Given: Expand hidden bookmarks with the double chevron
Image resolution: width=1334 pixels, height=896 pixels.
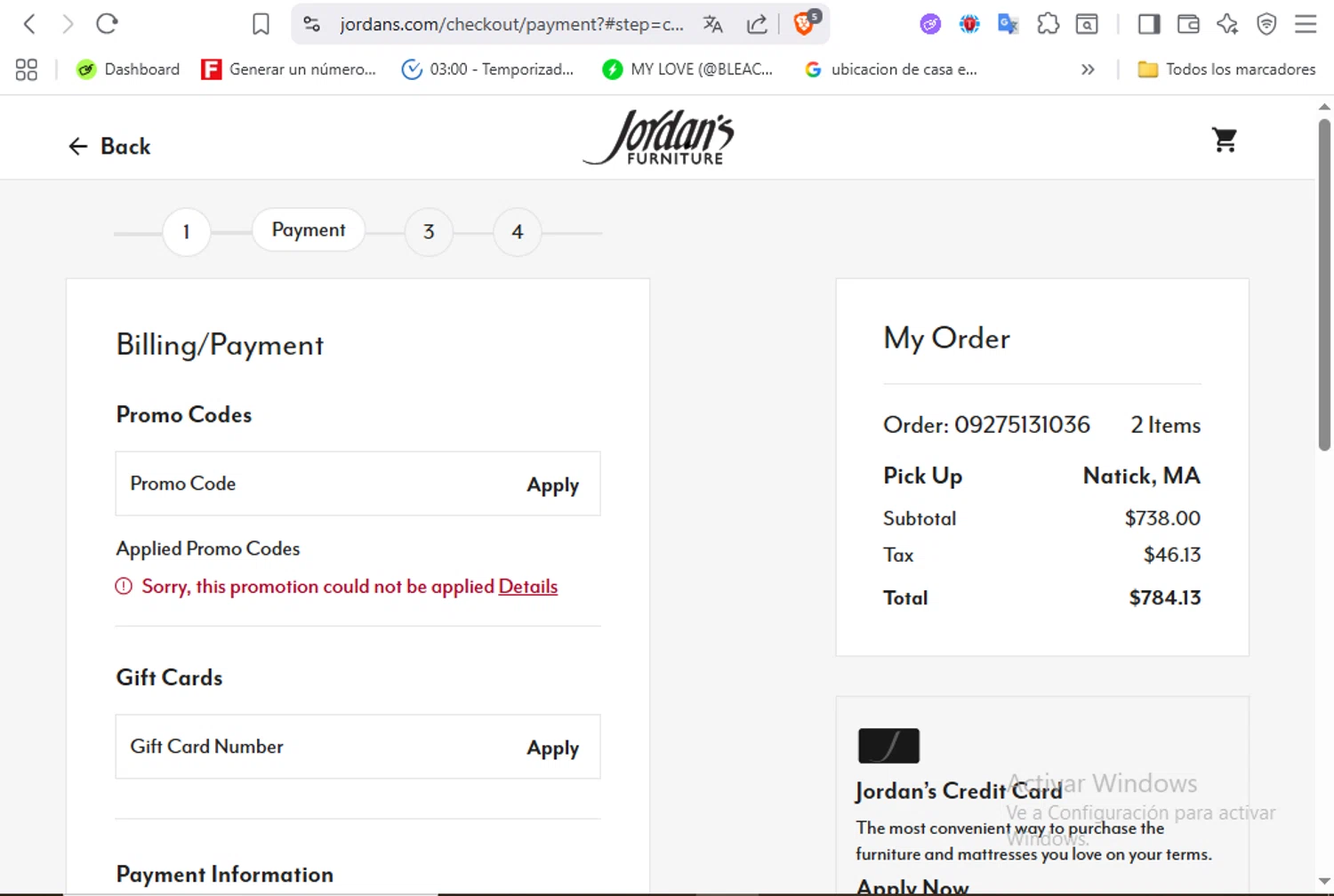Looking at the screenshot, I should (x=1088, y=69).
